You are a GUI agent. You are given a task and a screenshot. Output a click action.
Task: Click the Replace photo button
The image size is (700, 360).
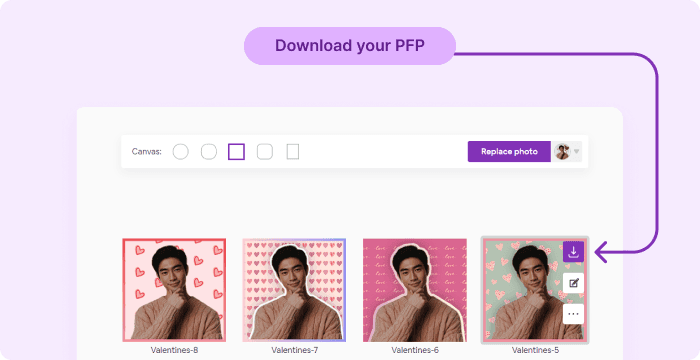509,151
